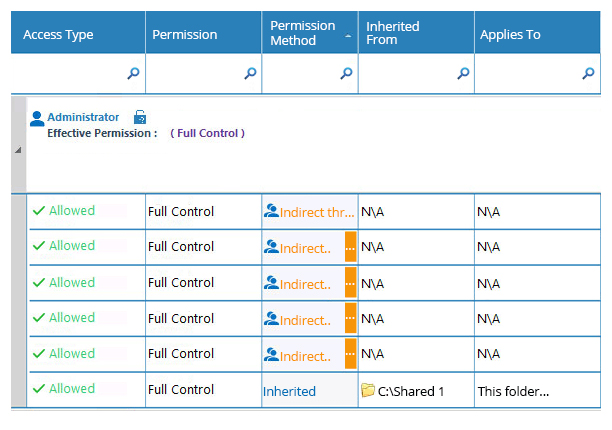The image size is (612, 430).
Task: Click search icon in Permission Method filter
Action: 346,73
